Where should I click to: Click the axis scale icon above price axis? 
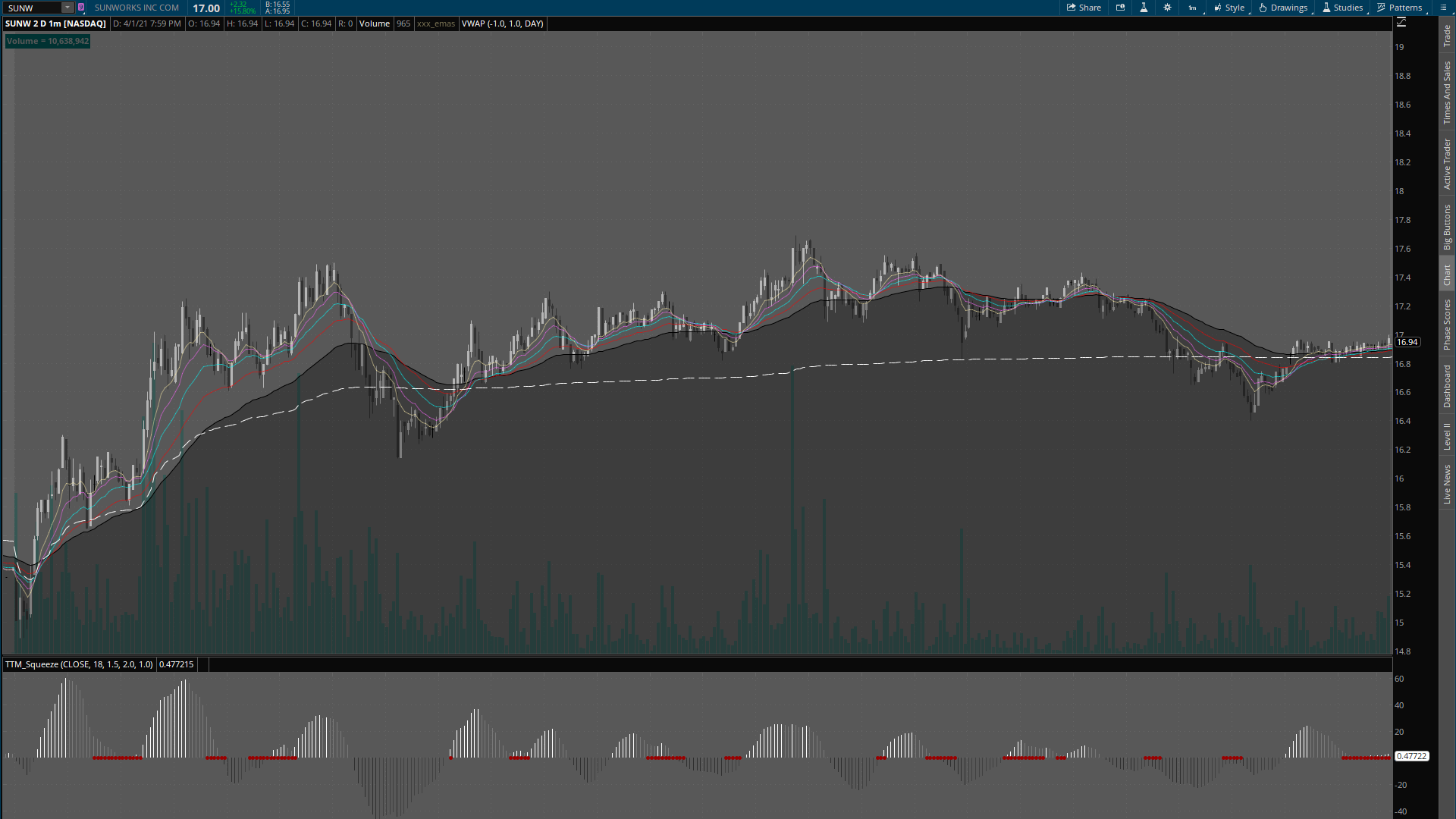coord(1401,23)
